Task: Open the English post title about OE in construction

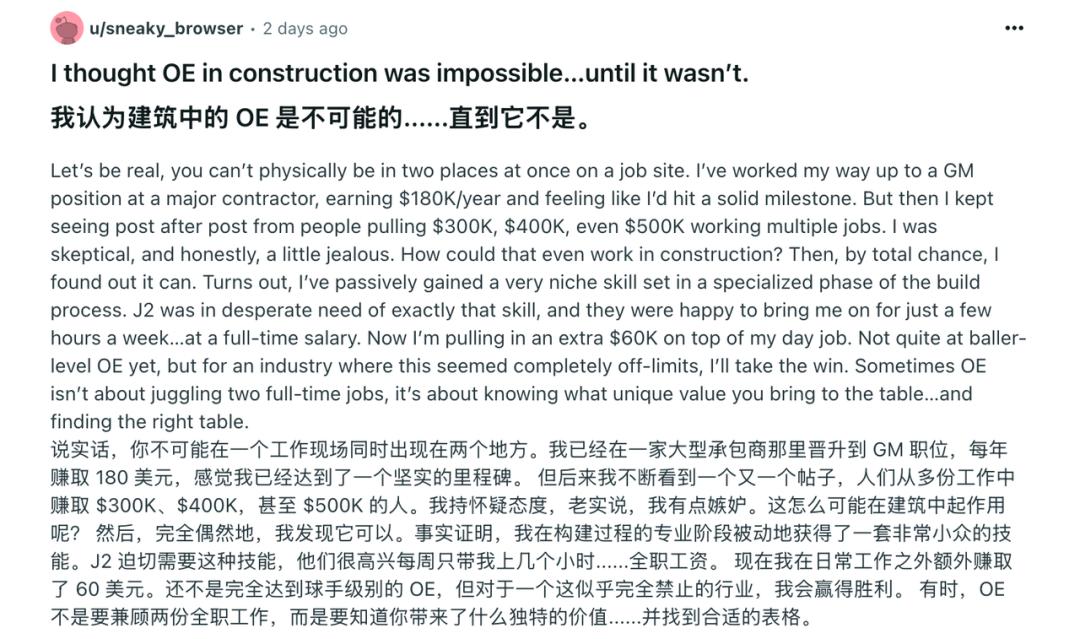Action: click(399, 73)
